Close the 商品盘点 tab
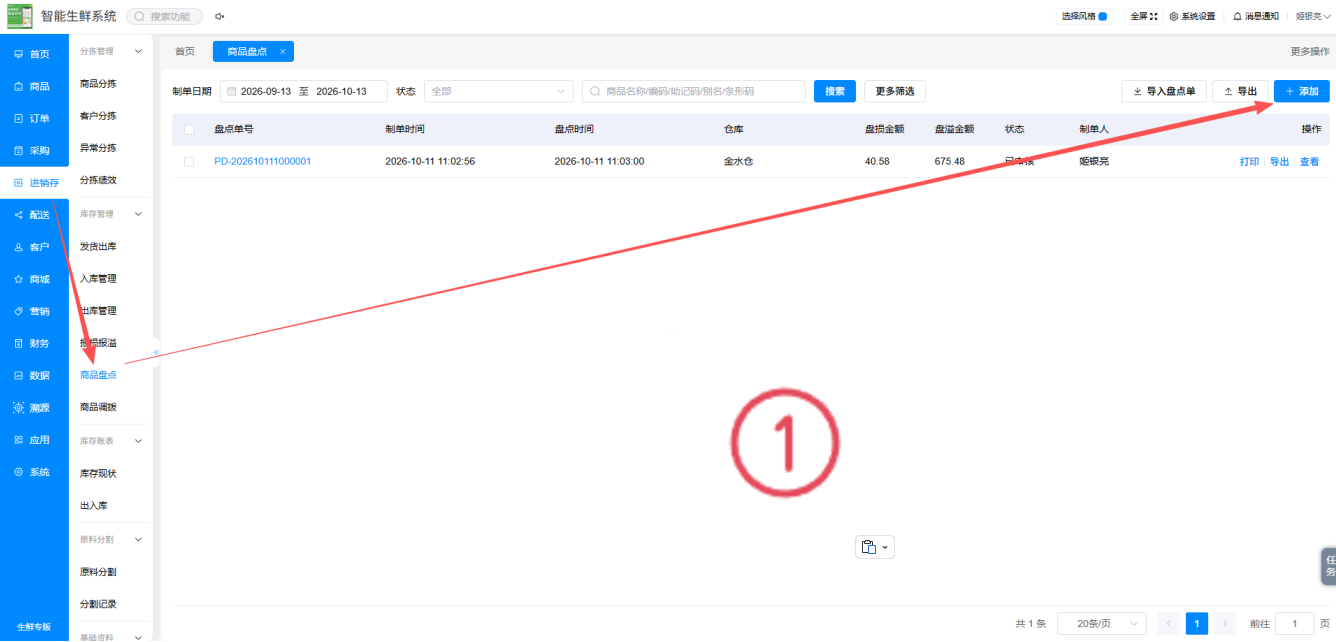1336x642 pixels. click(283, 51)
